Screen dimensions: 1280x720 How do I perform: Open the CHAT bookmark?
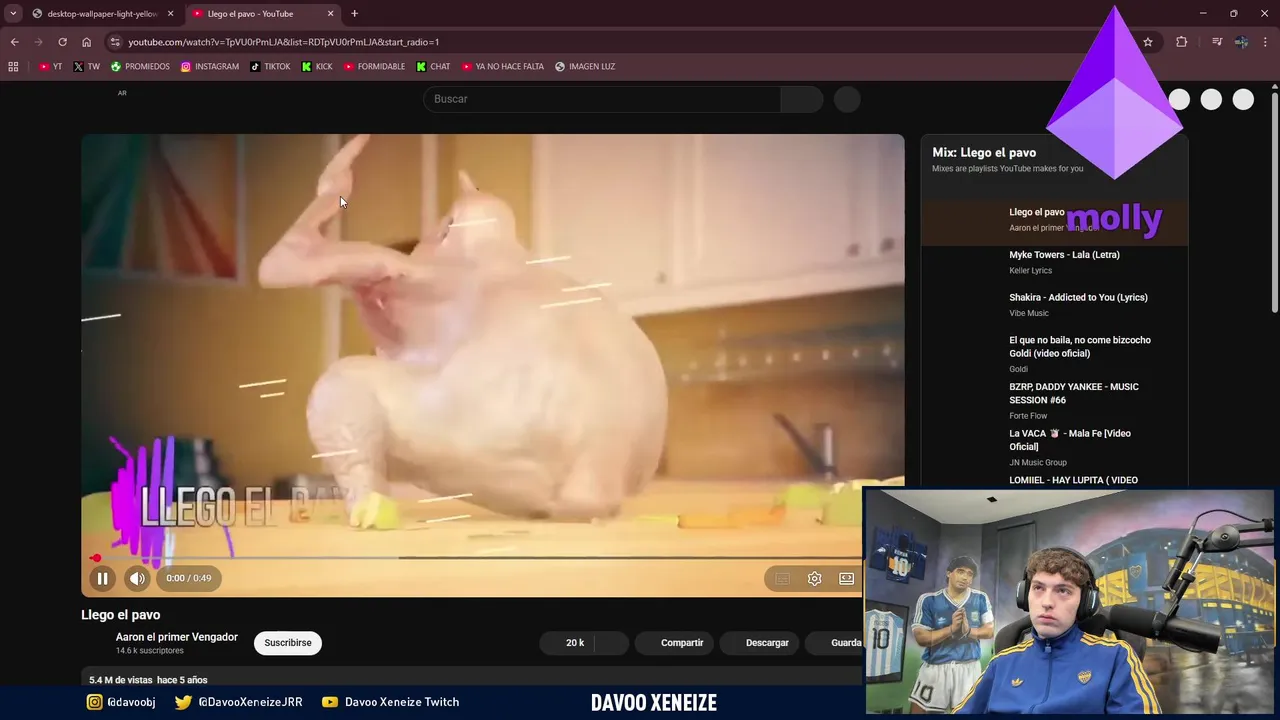433,67
